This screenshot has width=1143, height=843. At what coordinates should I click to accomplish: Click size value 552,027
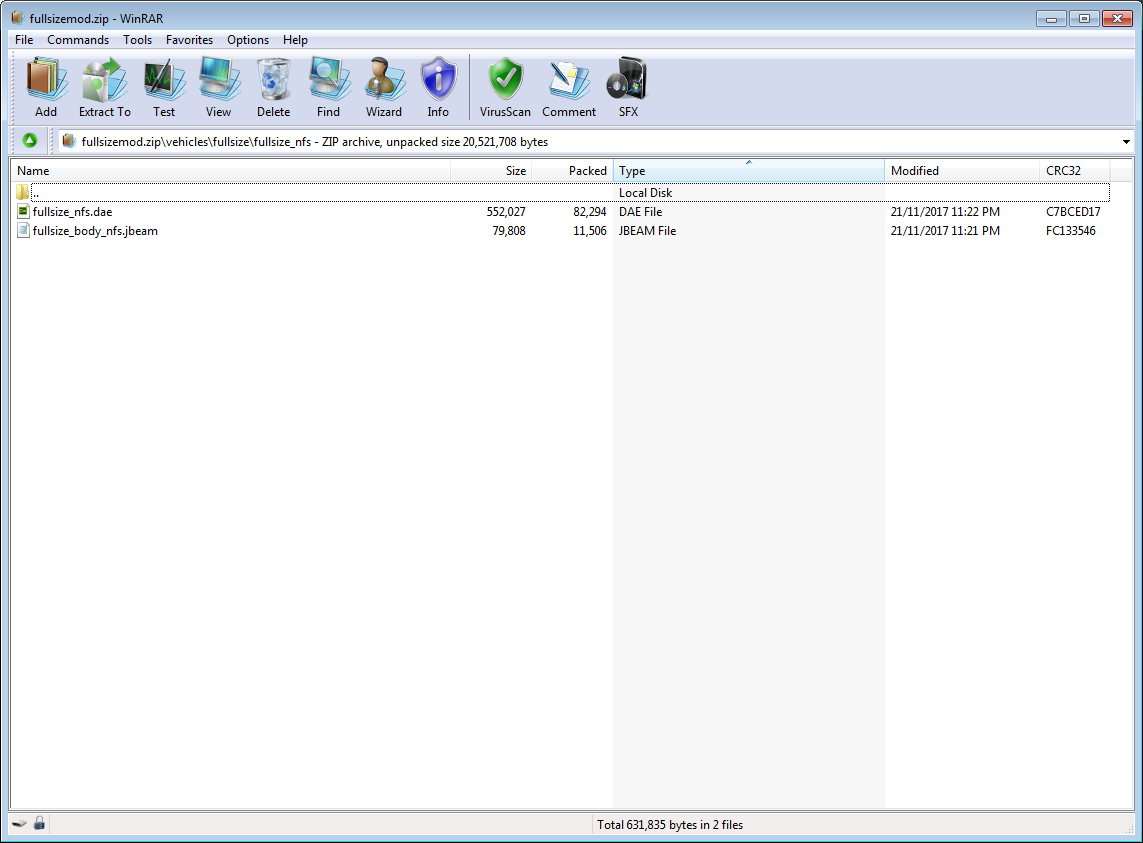pos(506,211)
